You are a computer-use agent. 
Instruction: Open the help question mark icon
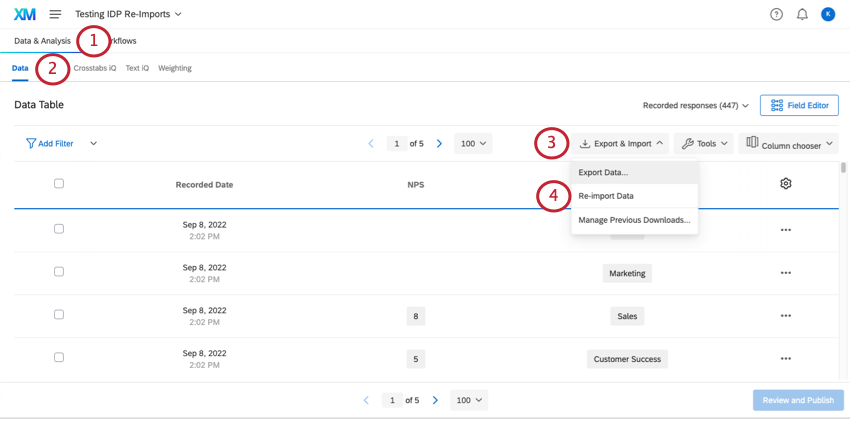776,15
